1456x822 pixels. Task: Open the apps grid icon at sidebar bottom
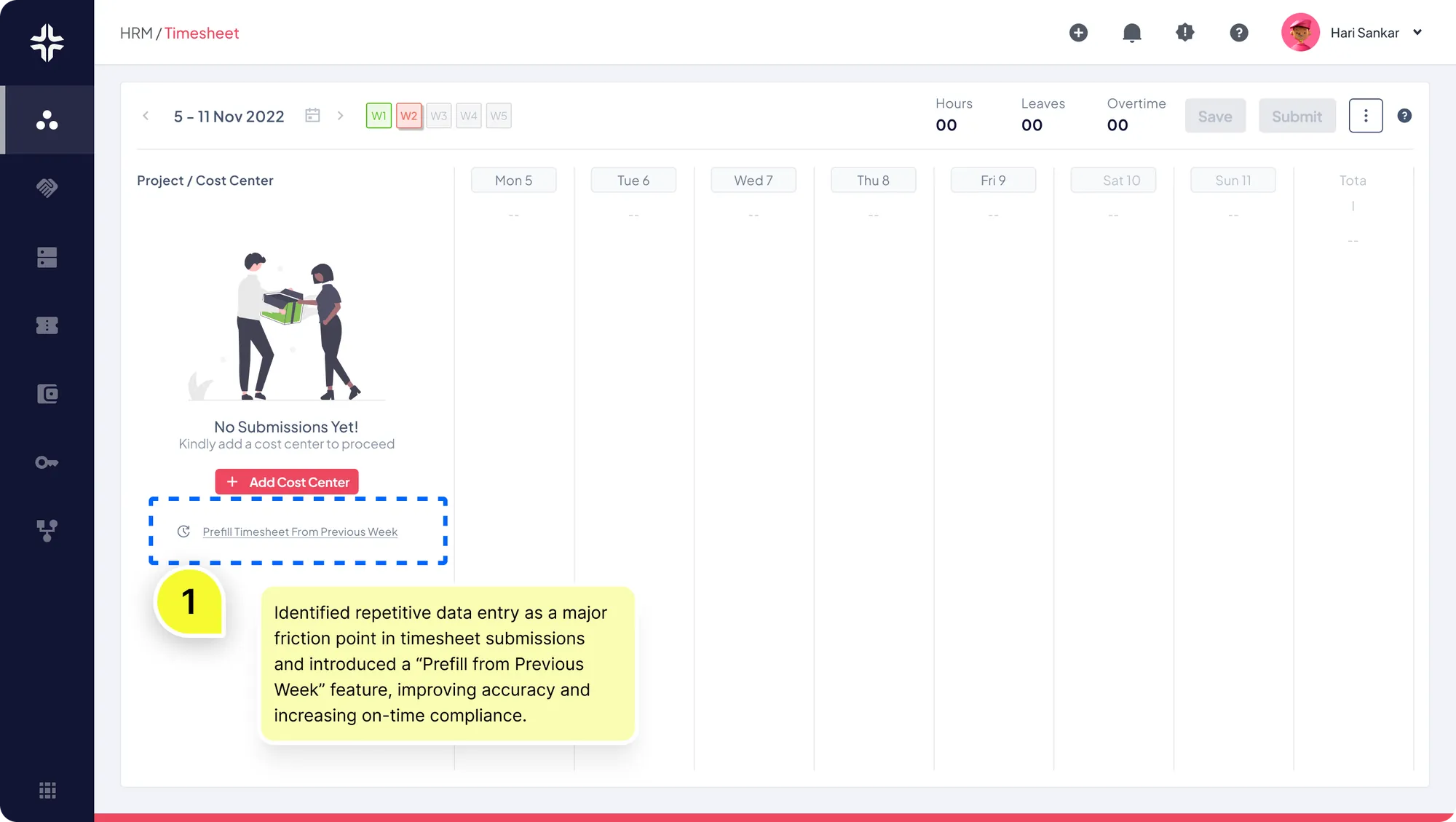(x=47, y=791)
